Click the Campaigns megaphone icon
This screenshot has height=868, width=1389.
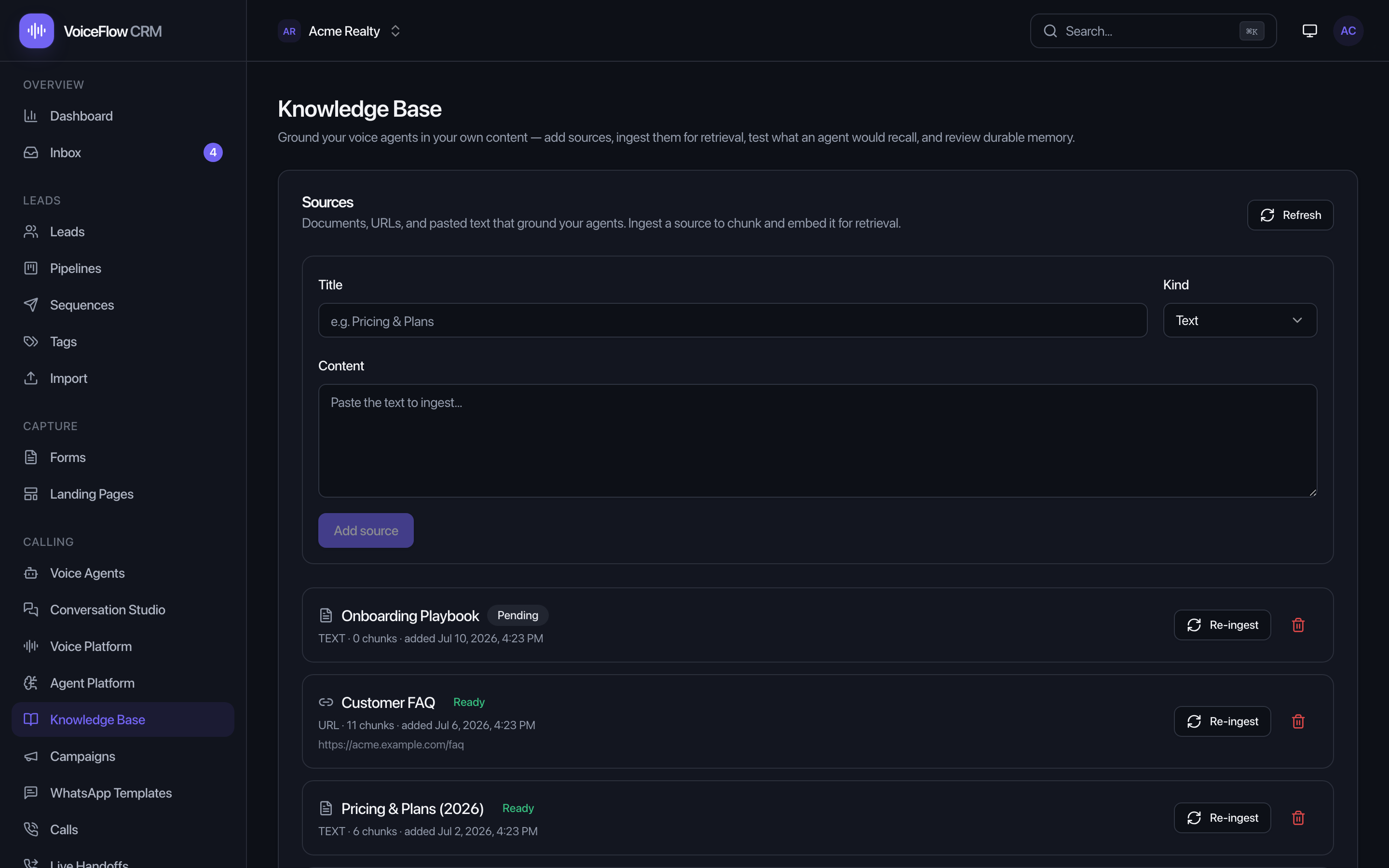[x=31, y=757]
